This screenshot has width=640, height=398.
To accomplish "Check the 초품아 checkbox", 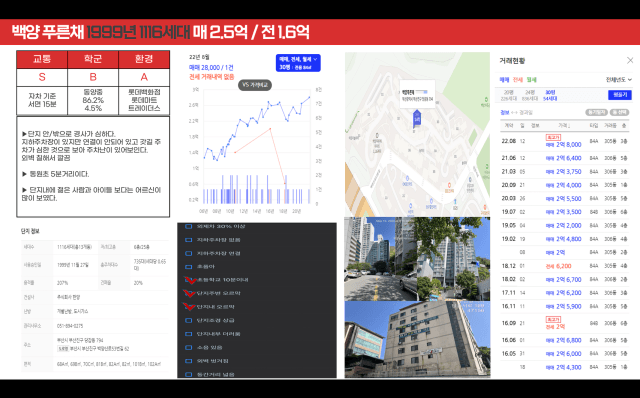I will (x=189, y=267).
